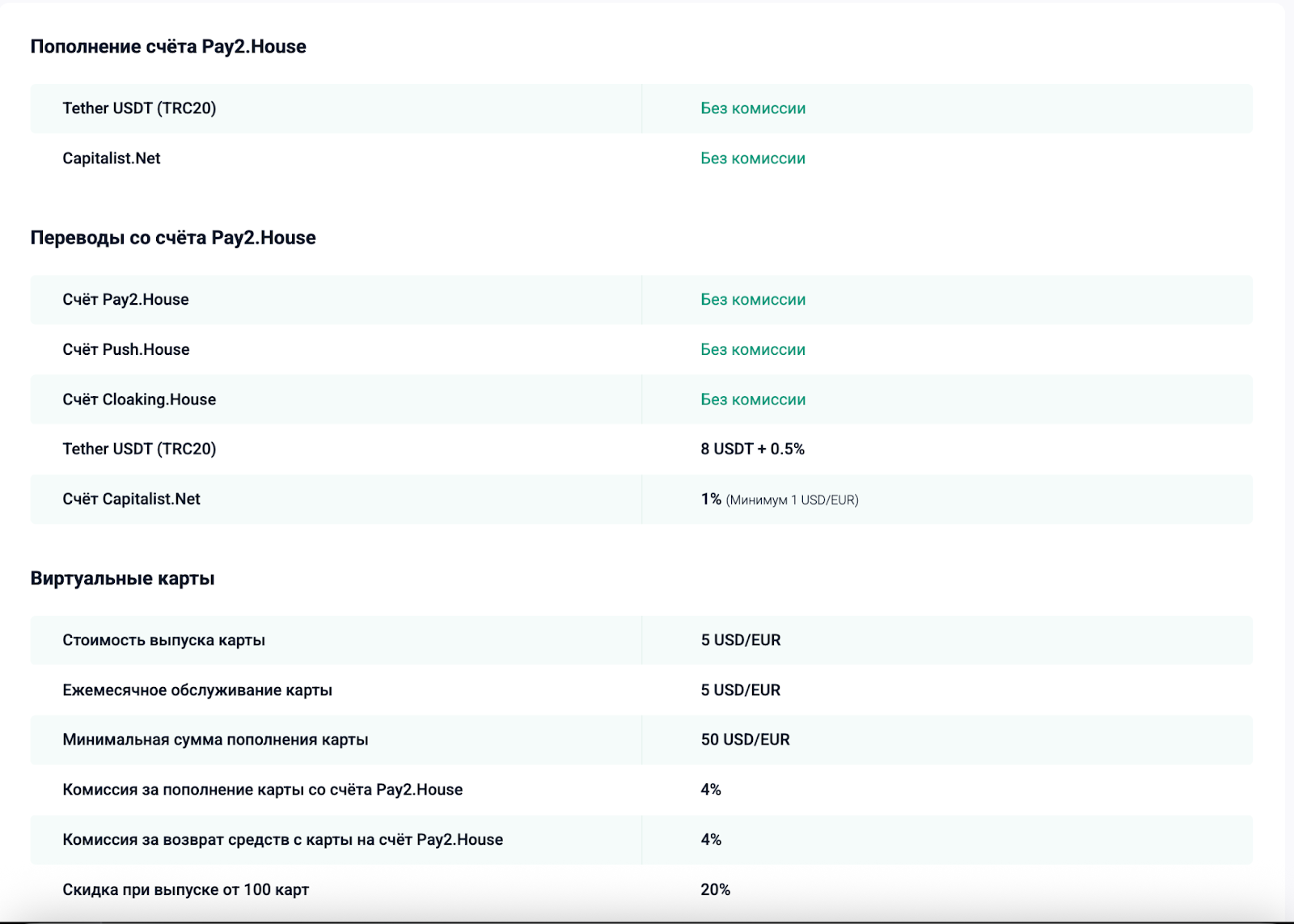
Task: Click the 'Переводы со счёта Pay2.House' heading
Action: [173, 238]
